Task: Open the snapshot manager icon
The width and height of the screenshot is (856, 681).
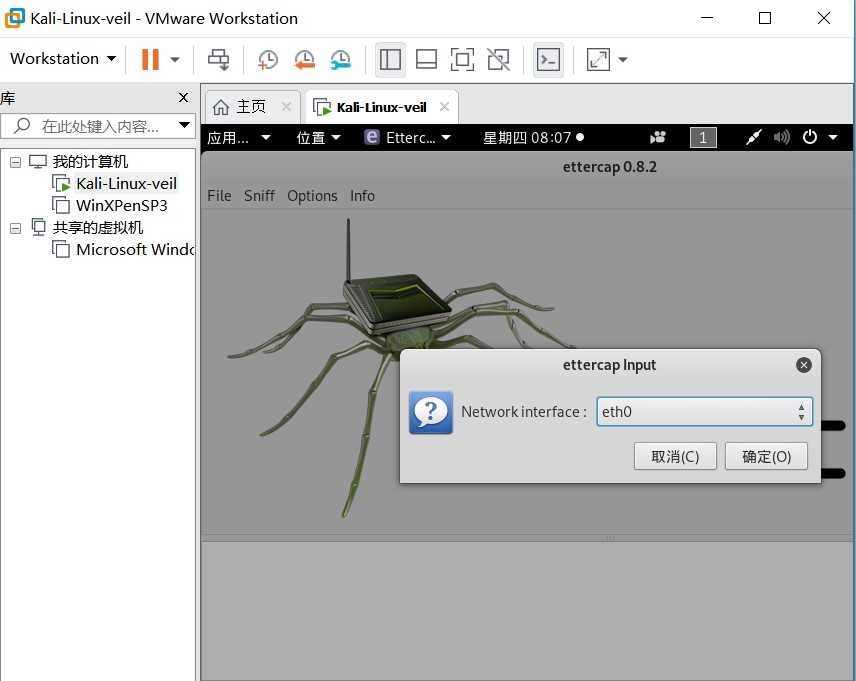Action: (340, 59)
